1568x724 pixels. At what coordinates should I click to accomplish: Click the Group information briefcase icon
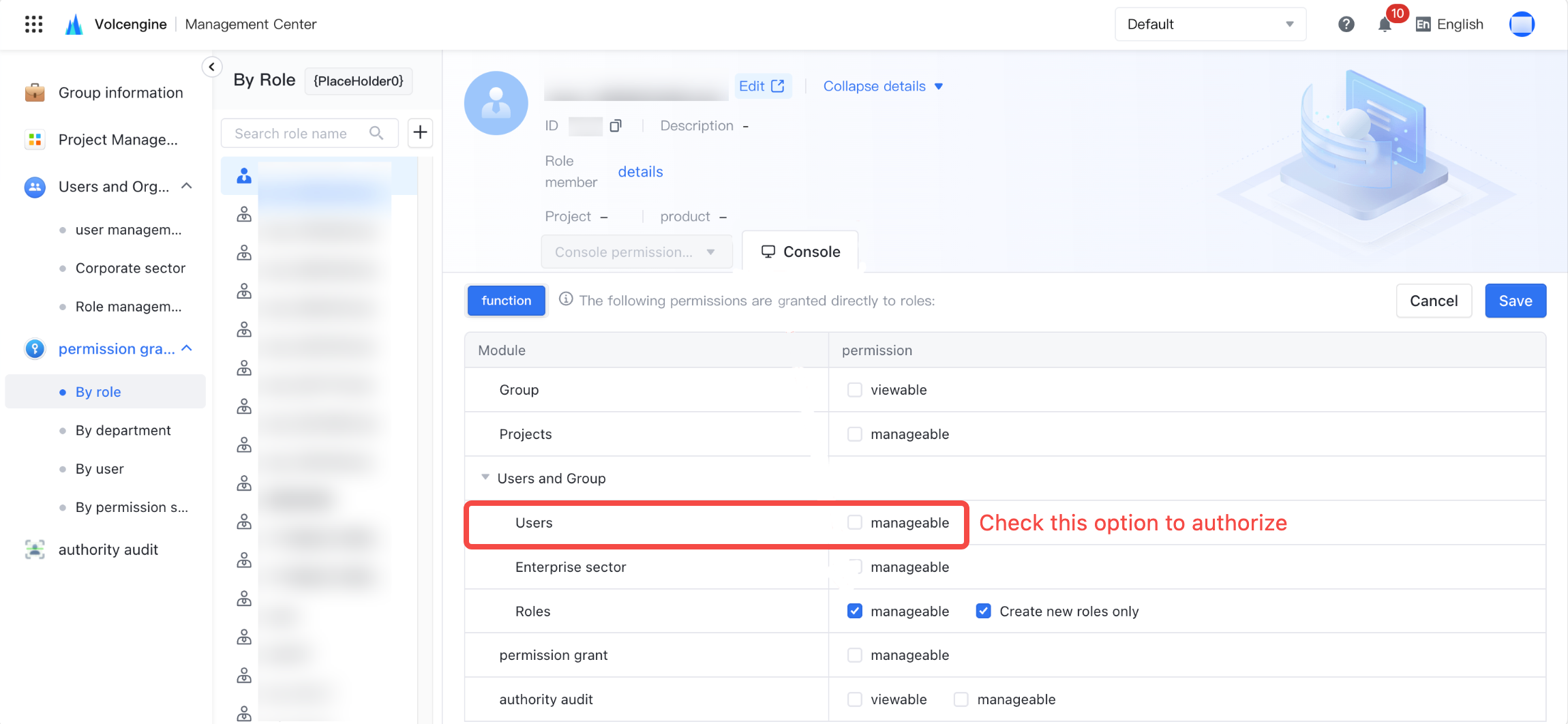click(35, 92)
